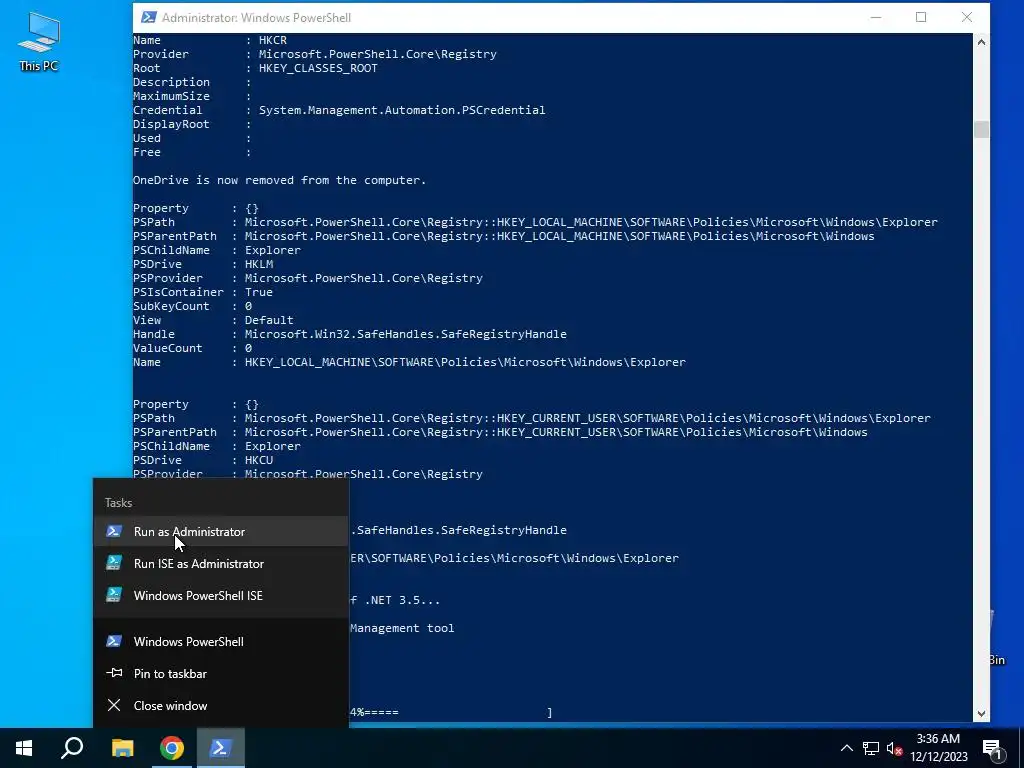Click the pin icon beside Pin to taskbar
This screenshot has width=1024, height=768.
click(114, 673)
